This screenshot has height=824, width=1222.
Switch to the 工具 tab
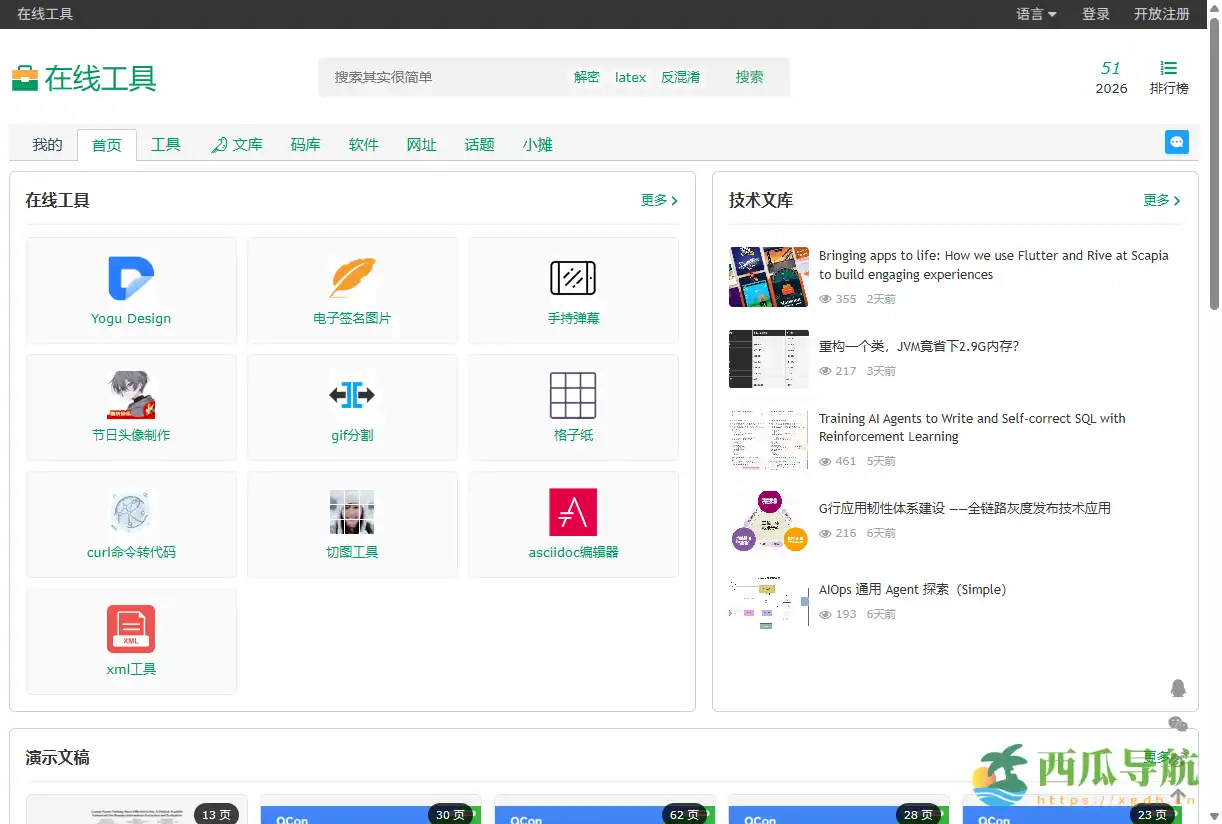(x=165, y=144)
